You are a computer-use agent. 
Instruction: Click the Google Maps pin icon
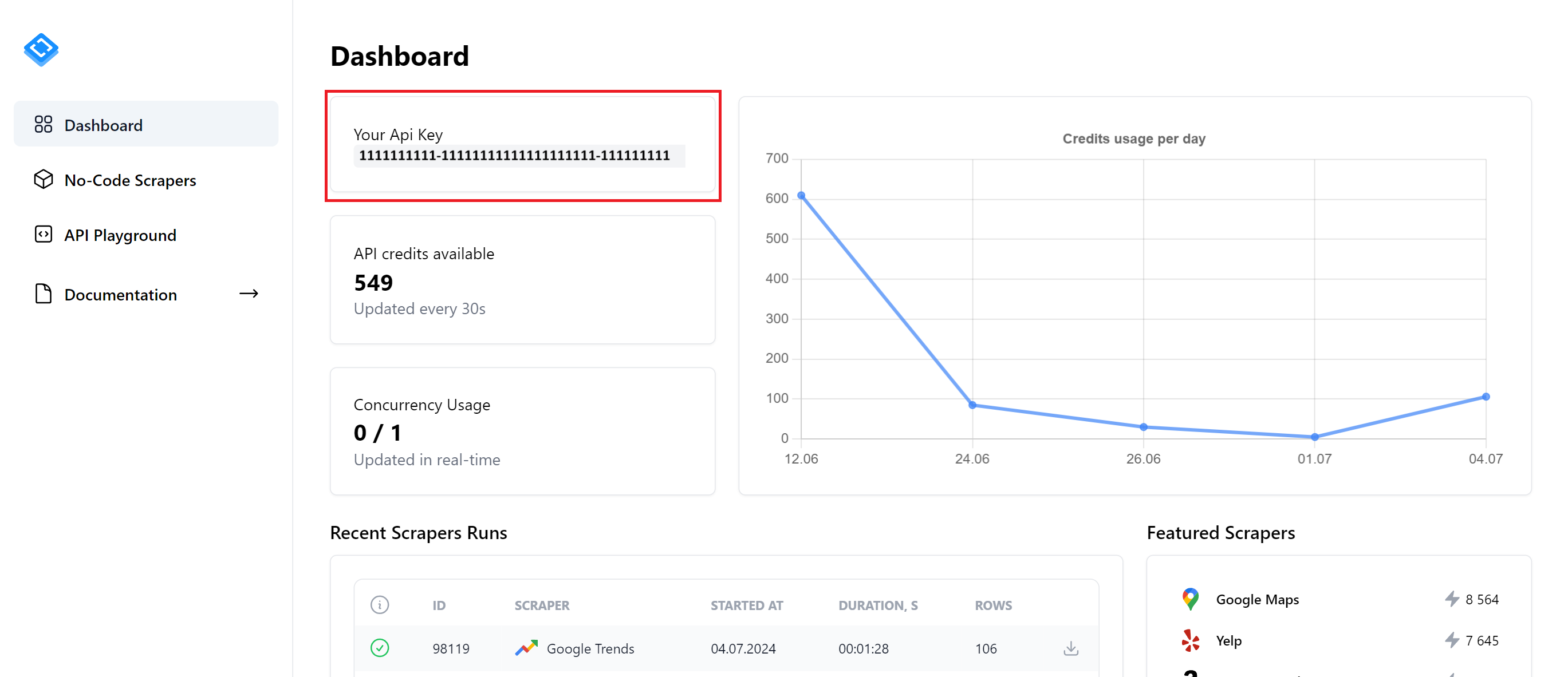[x=1191, y=599]
